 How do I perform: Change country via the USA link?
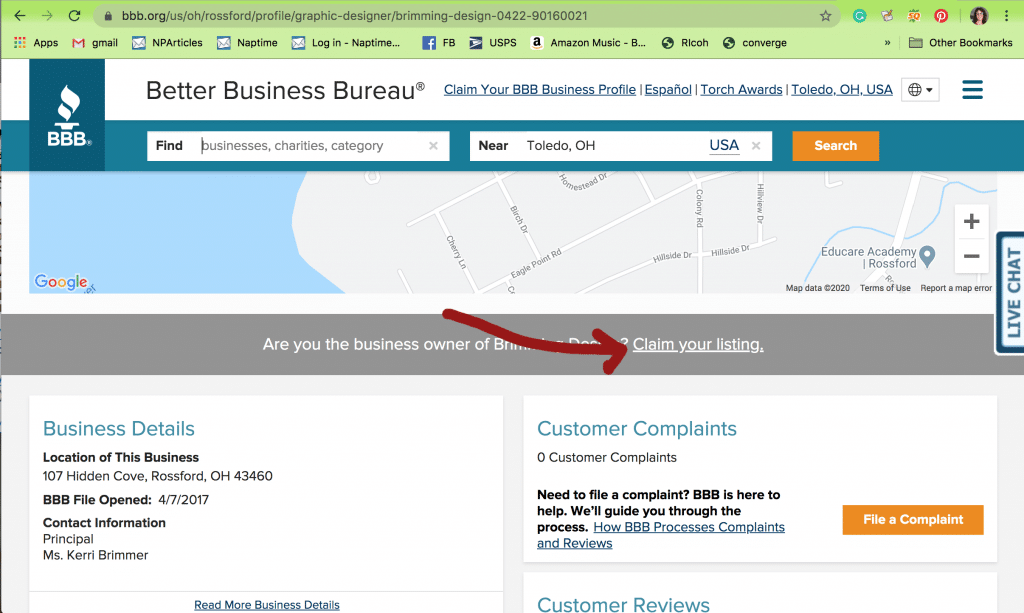click(724, 146)
